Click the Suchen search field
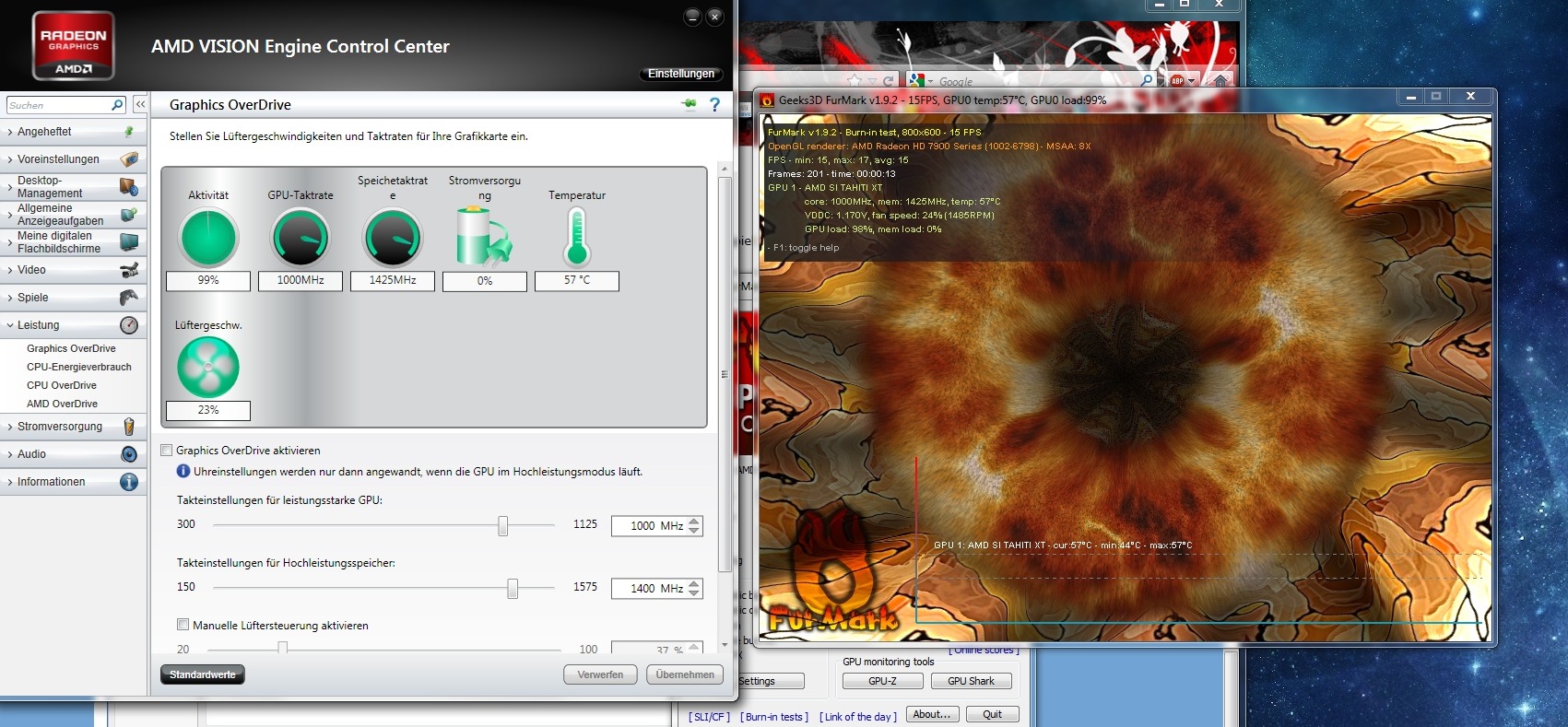 click(60, 105)
